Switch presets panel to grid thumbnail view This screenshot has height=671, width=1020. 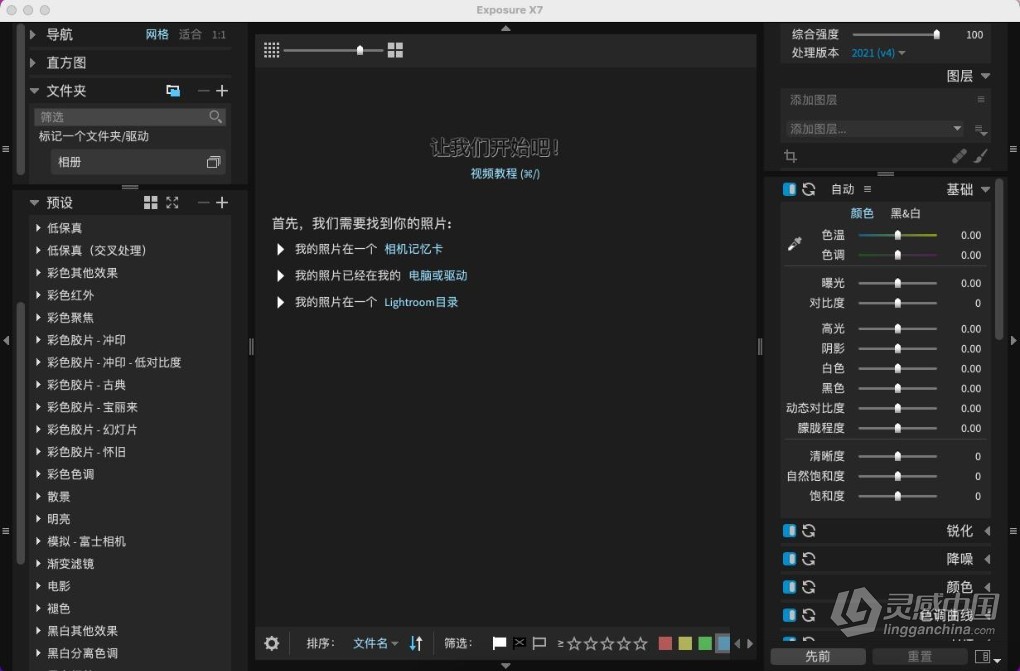pos(150,203)
